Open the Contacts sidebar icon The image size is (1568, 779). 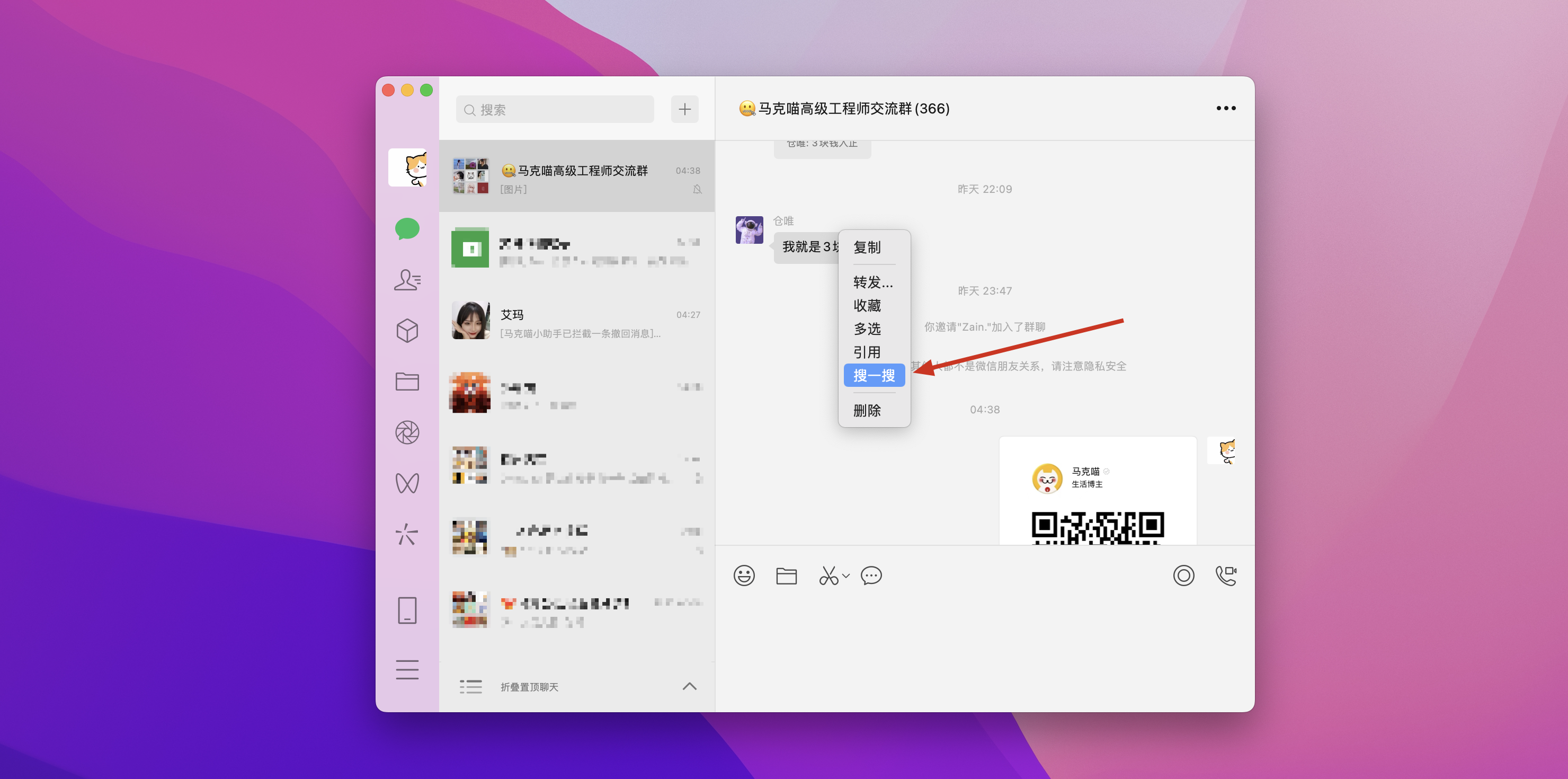407,280
